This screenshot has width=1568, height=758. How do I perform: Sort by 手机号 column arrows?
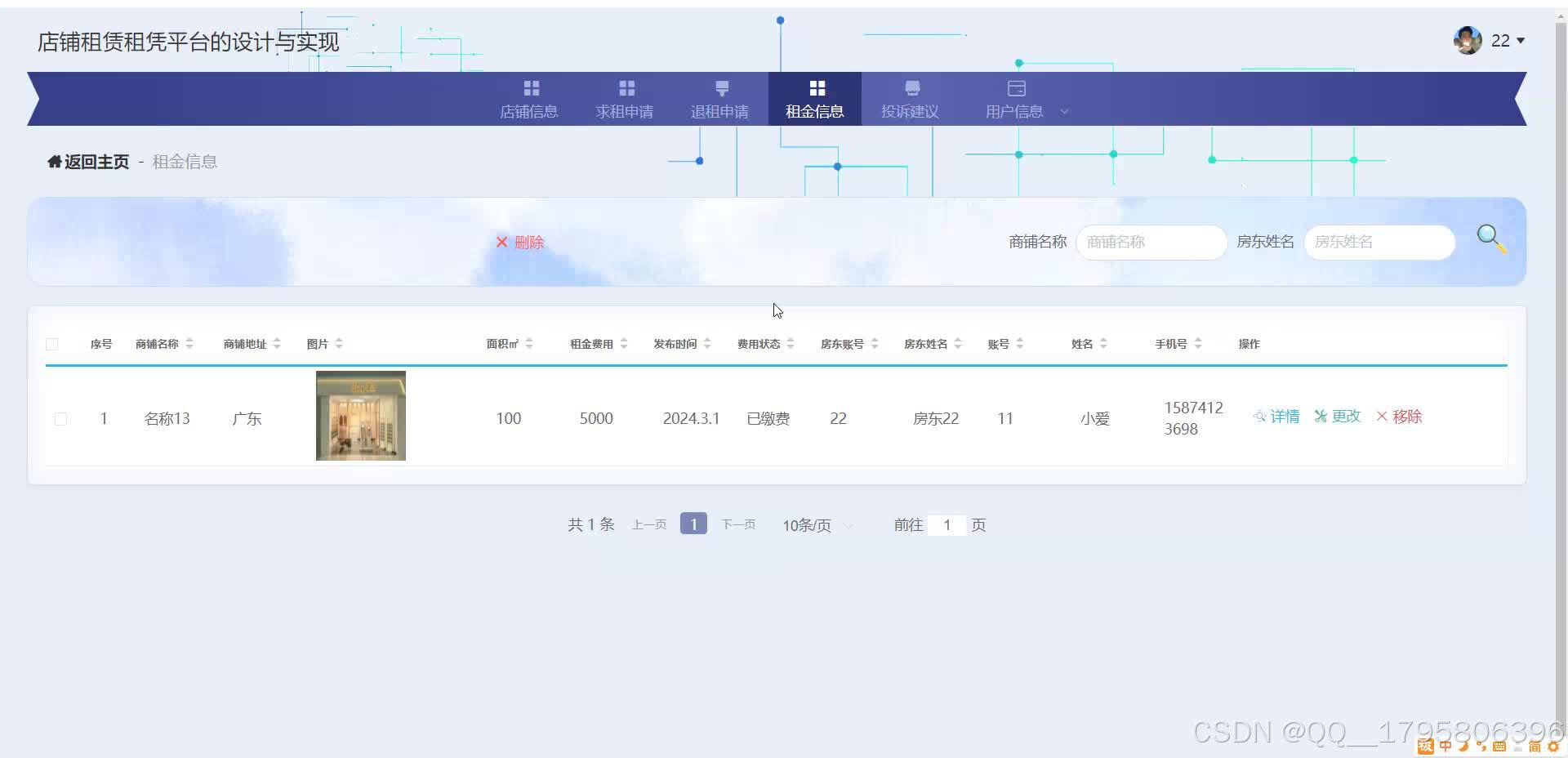click(x=1198, y=344)
